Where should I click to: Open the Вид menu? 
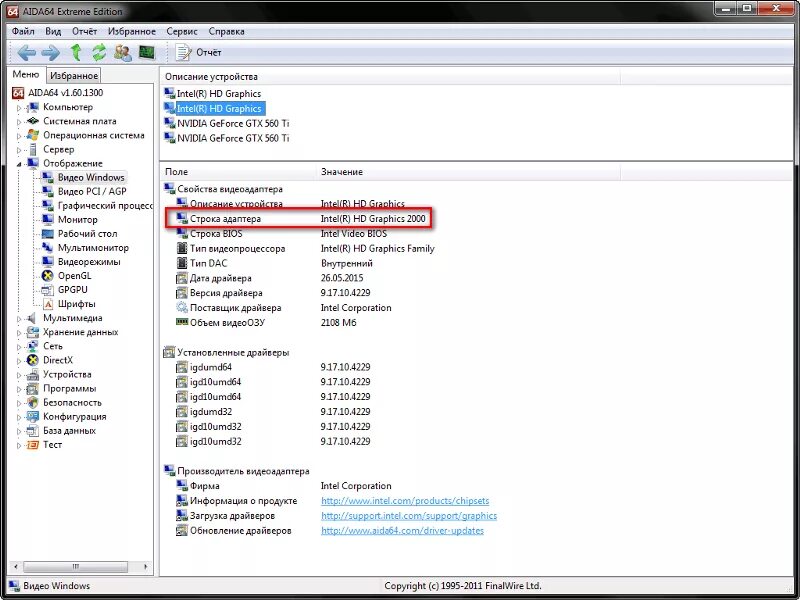[x=53, y=31]
